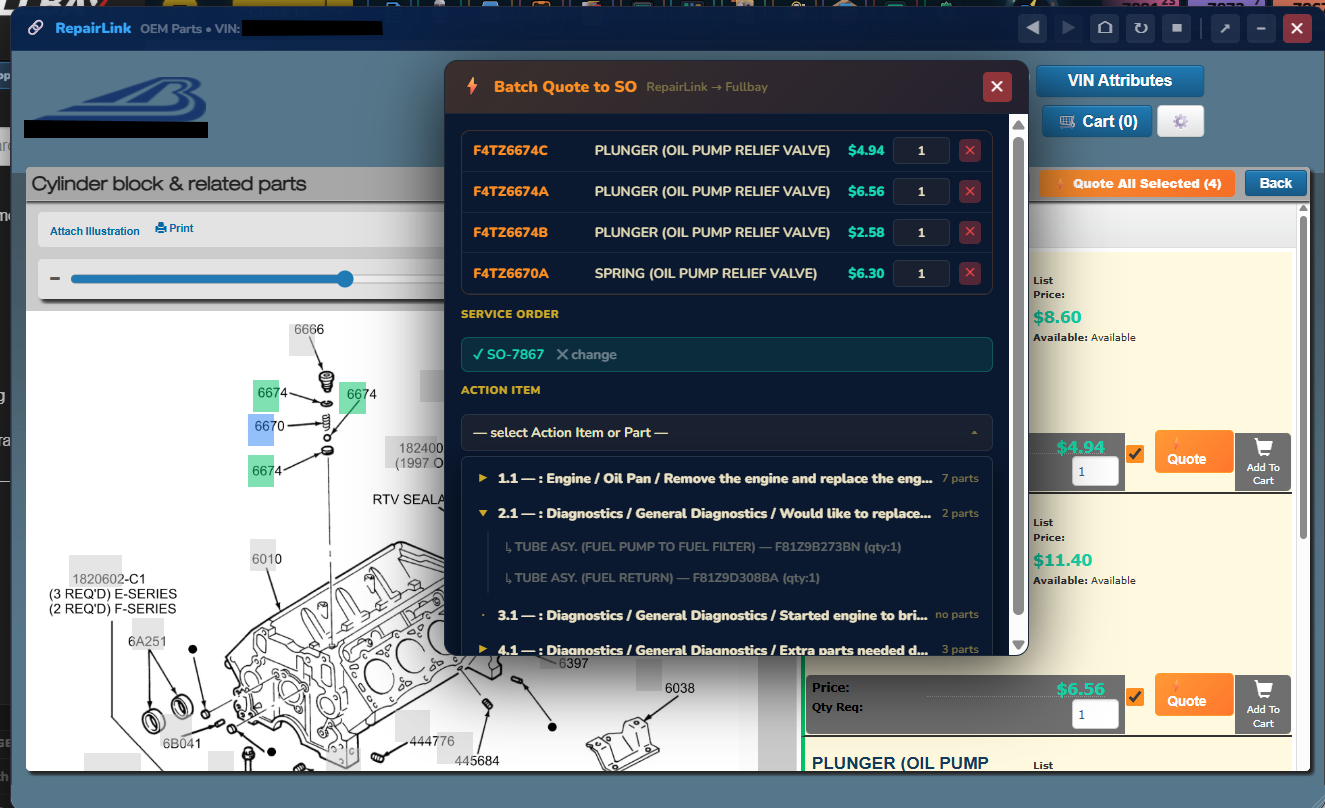
Task: Add the $6.56 plunger to cart
Action: (x=1263, y=703)
